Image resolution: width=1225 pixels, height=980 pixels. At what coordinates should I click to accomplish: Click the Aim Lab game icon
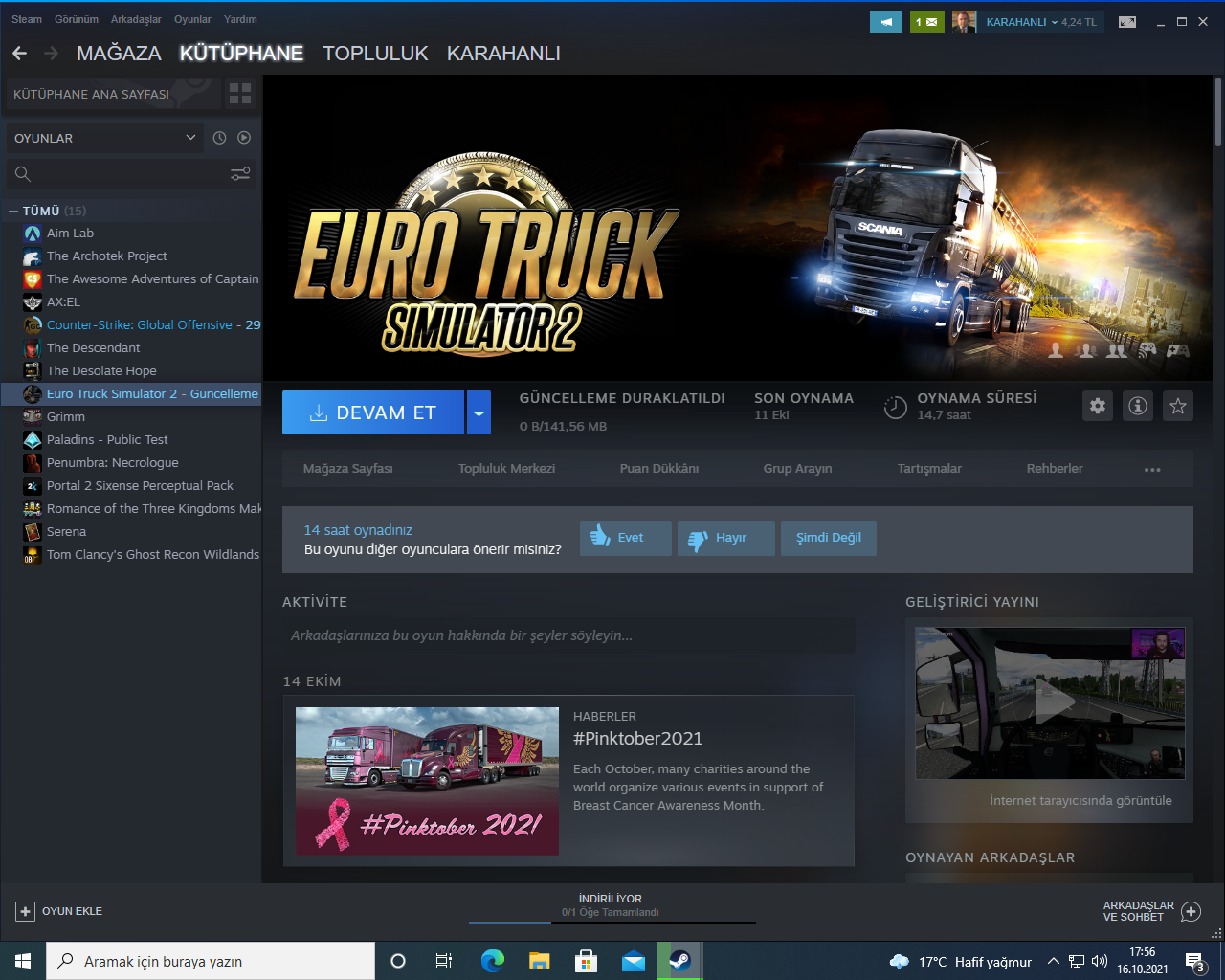click(33, 234)
